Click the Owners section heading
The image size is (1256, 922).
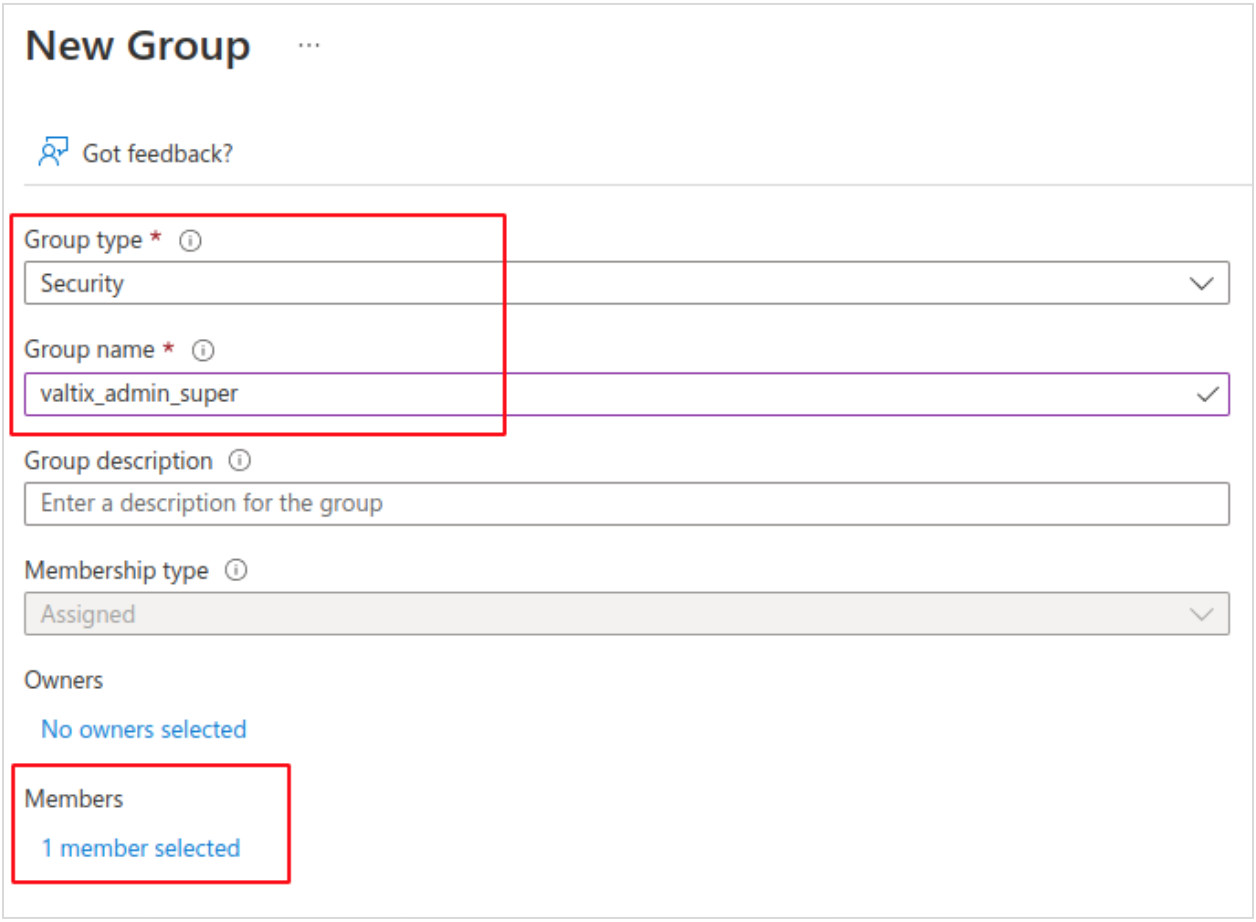[64, 680]
